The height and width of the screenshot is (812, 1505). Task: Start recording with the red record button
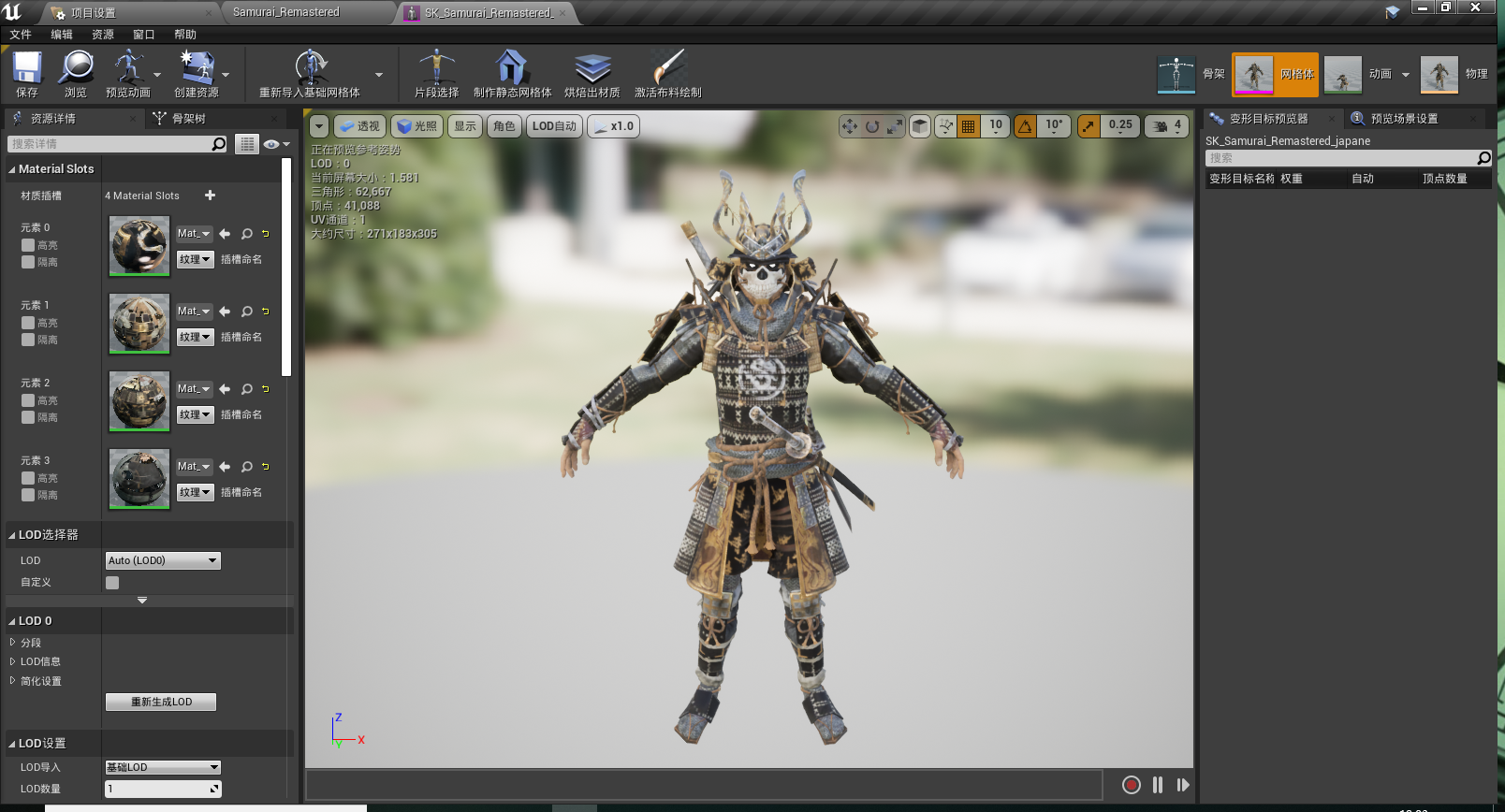(x=1131, y=785)
